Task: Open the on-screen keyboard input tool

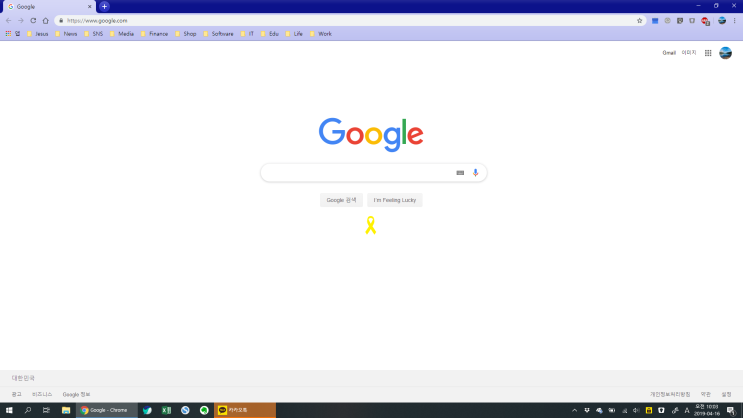Action: tap(460, 173)
